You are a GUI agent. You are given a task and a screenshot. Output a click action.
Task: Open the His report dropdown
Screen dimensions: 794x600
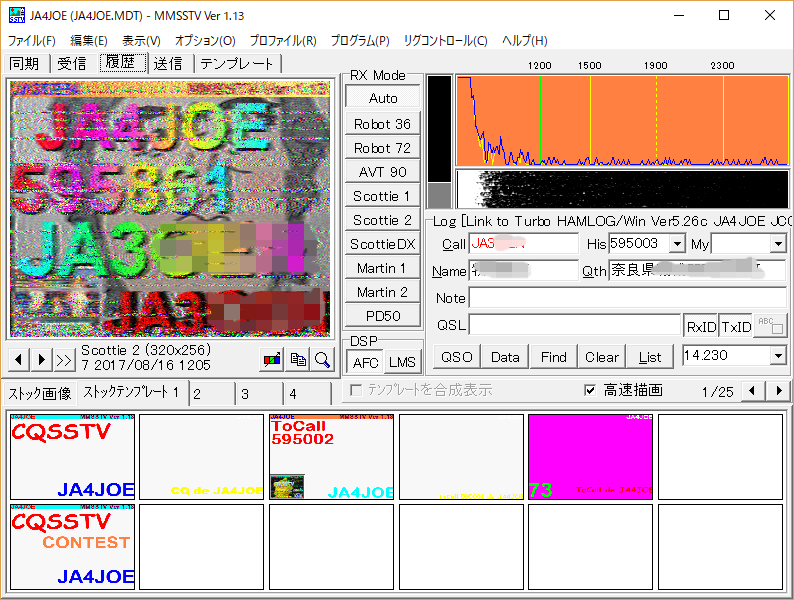tap(677, 244)
